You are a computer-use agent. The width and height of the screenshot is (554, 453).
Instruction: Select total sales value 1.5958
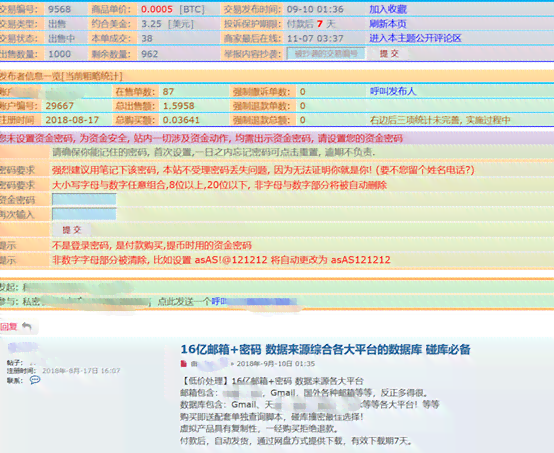coord(178,106)
